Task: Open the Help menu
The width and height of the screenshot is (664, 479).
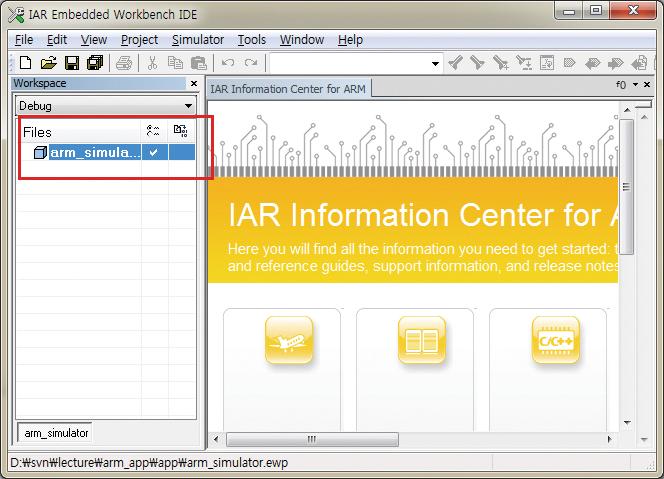Action: (x=350, y=40)
